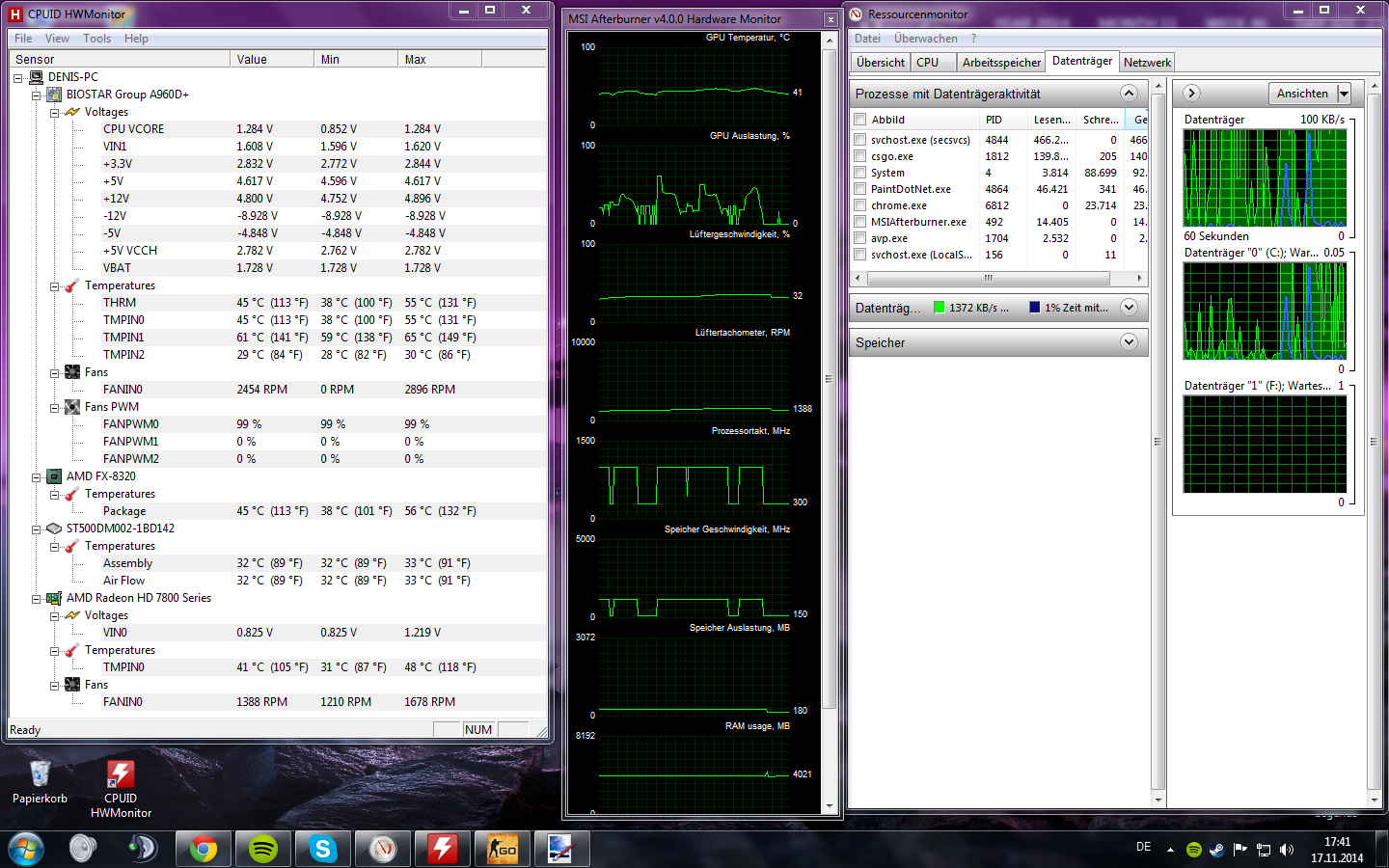Open HWMonitor Tools menu
This screenshot has height=868, width=1389.
pos(96,39)
